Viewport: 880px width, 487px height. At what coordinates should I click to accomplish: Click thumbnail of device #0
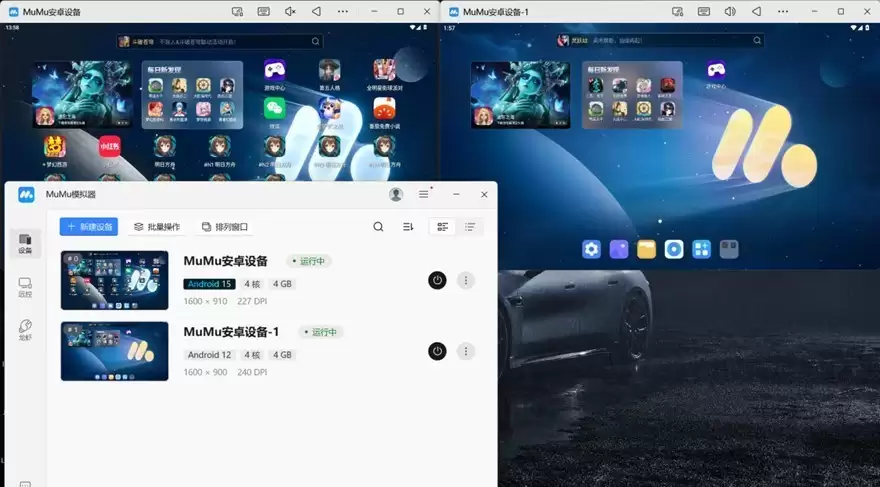tap(114, 280)
